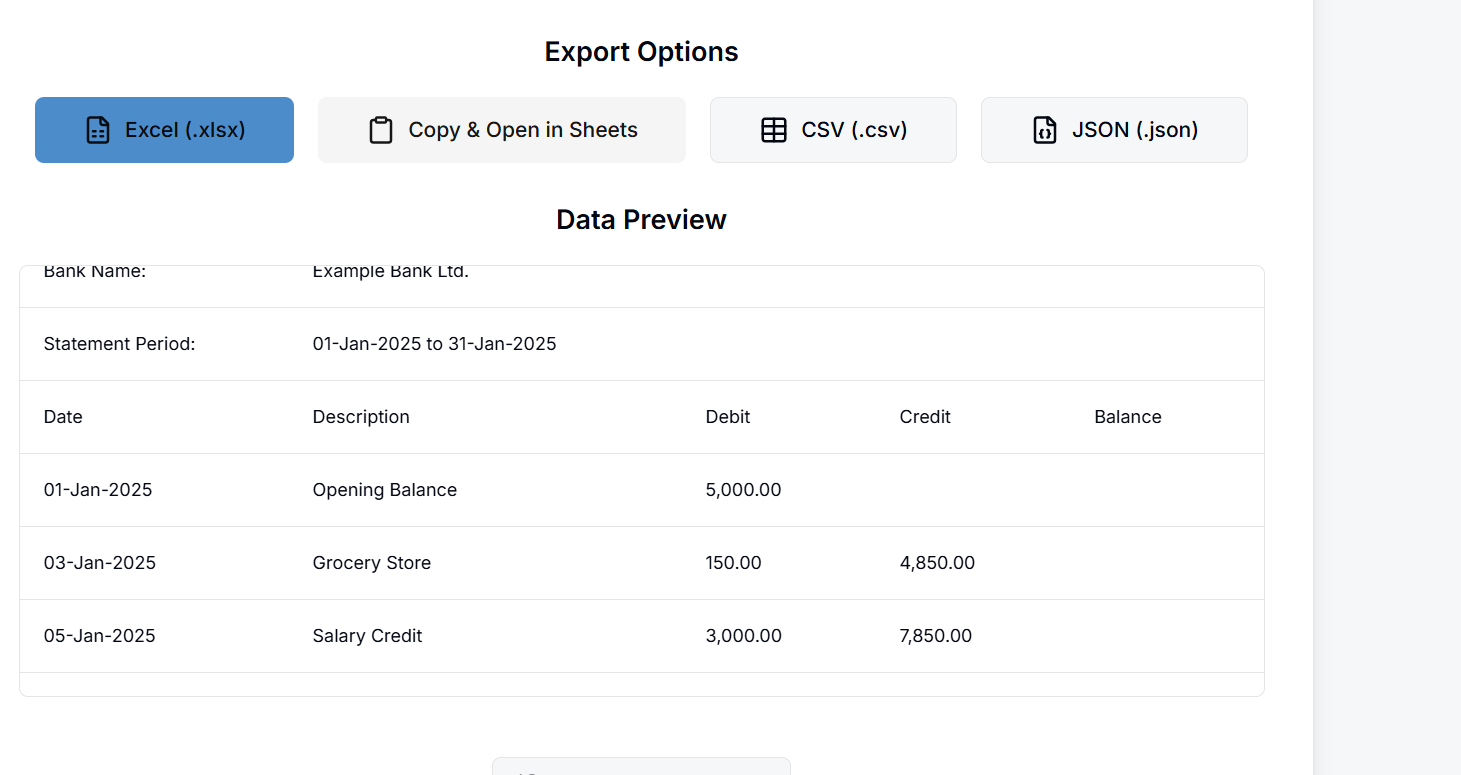Export the statement as Excel (.xlsx)
This screenshot has width=1461, height=775.
pos(163,129)
